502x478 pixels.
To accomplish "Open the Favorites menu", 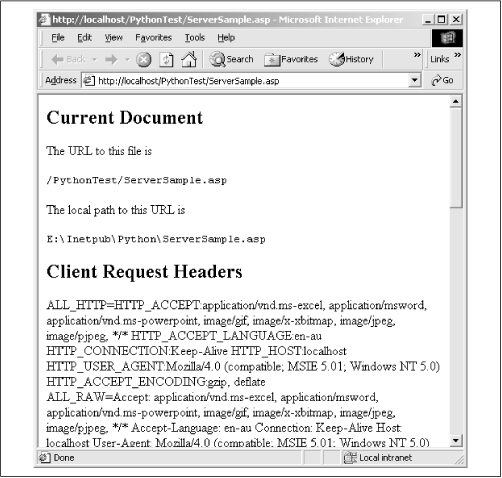I will (153, 38).
